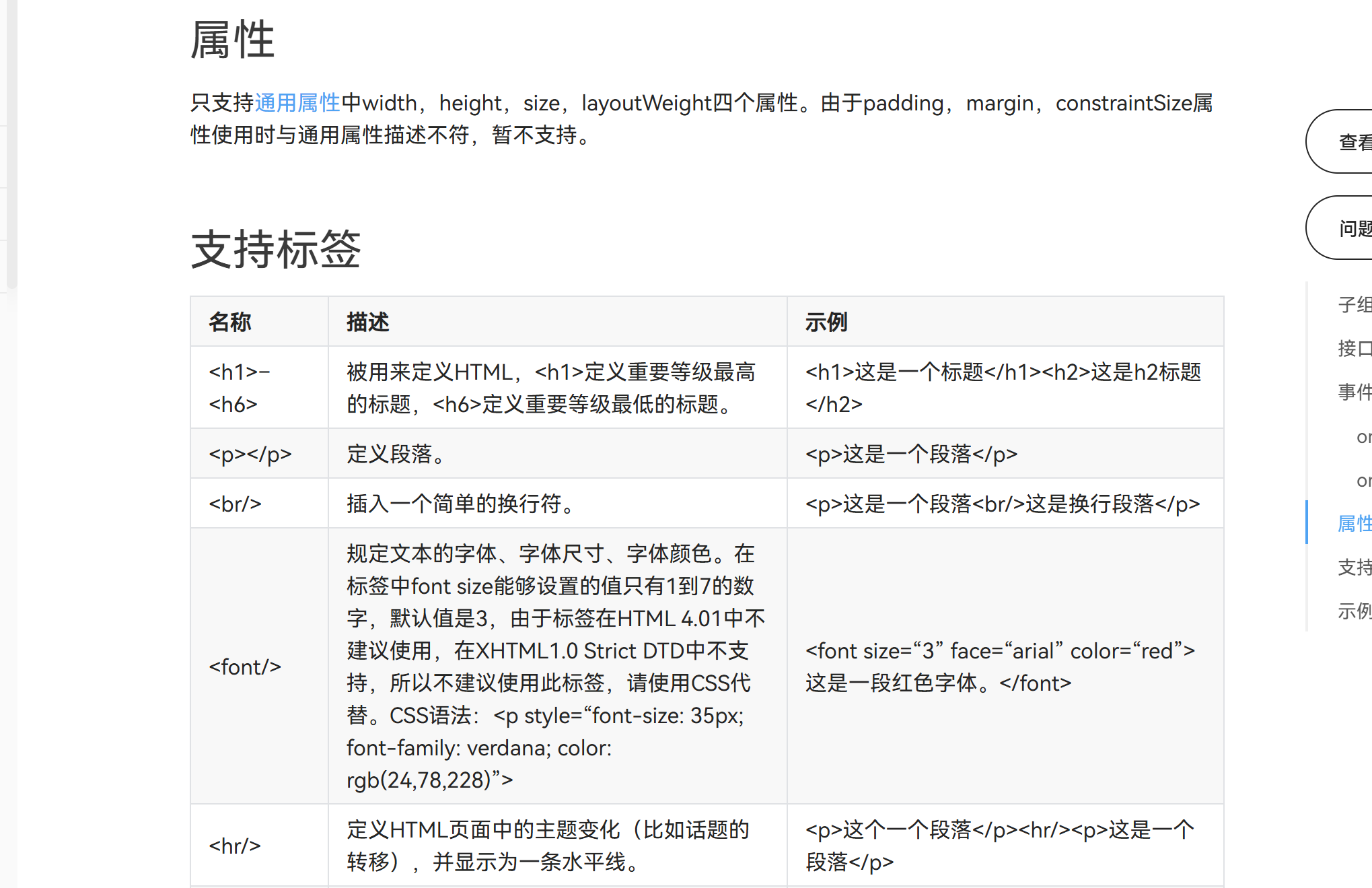Click the 定义段落。 description cell
The height and width of the screenshot is (888, 1372).
click(x=557, y=454)
